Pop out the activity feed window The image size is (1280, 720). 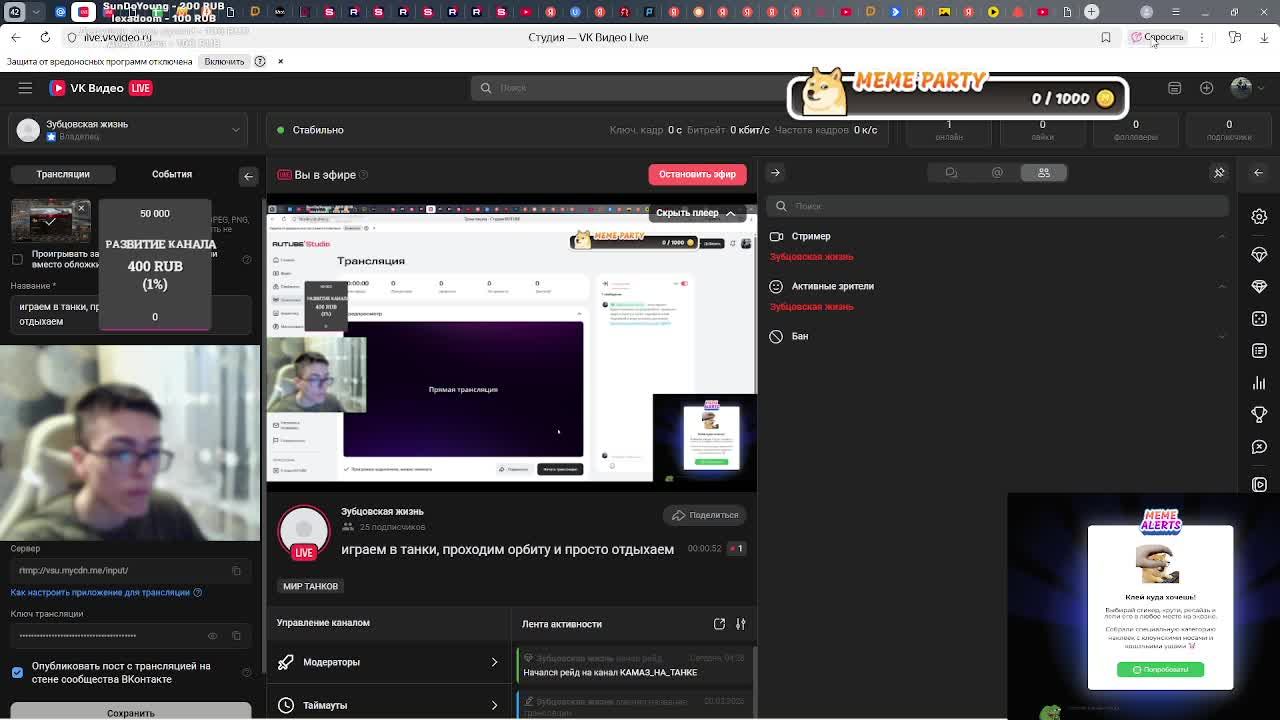click(x=719, y=624)
